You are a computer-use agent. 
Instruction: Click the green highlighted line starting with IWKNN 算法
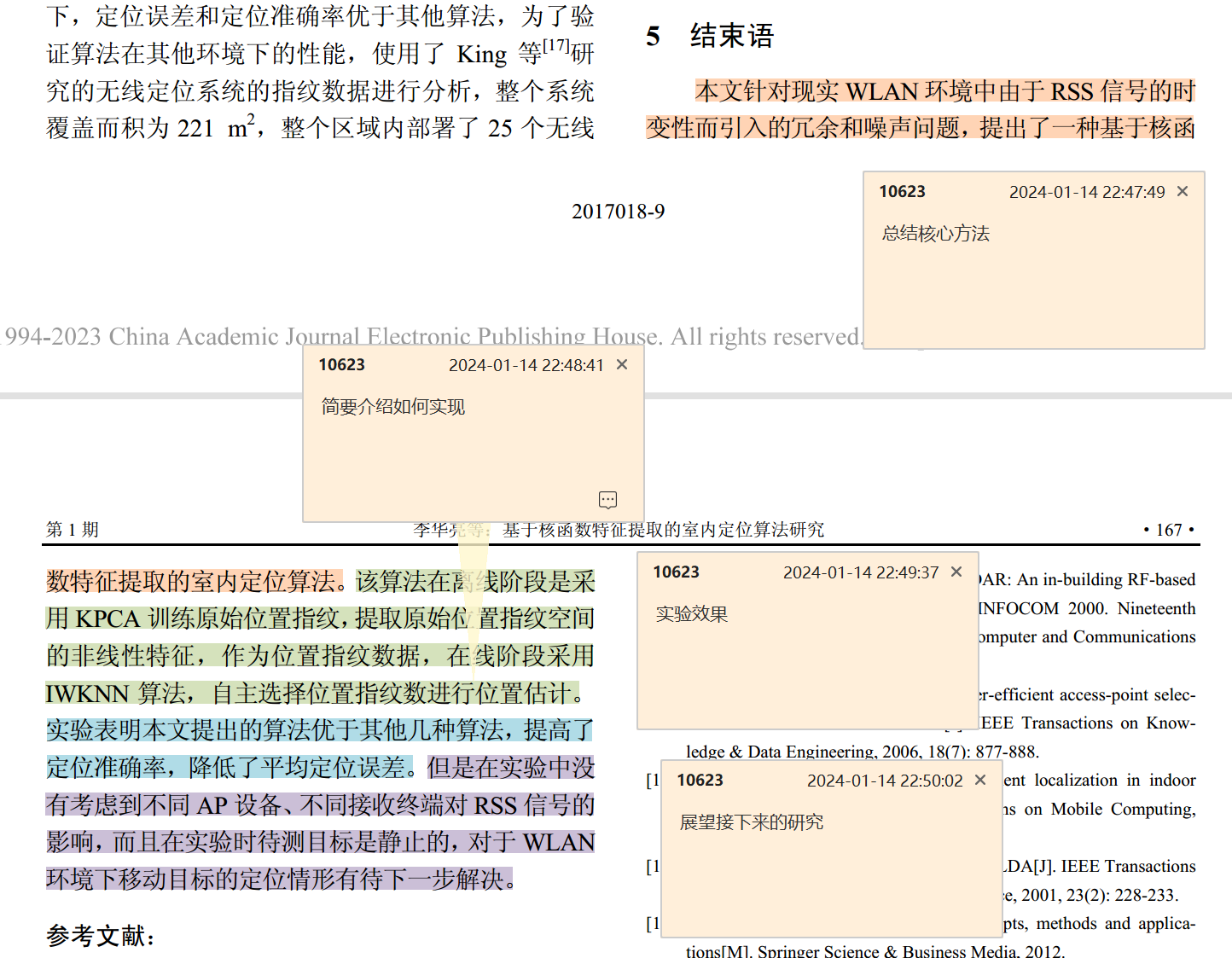(314, 694)
